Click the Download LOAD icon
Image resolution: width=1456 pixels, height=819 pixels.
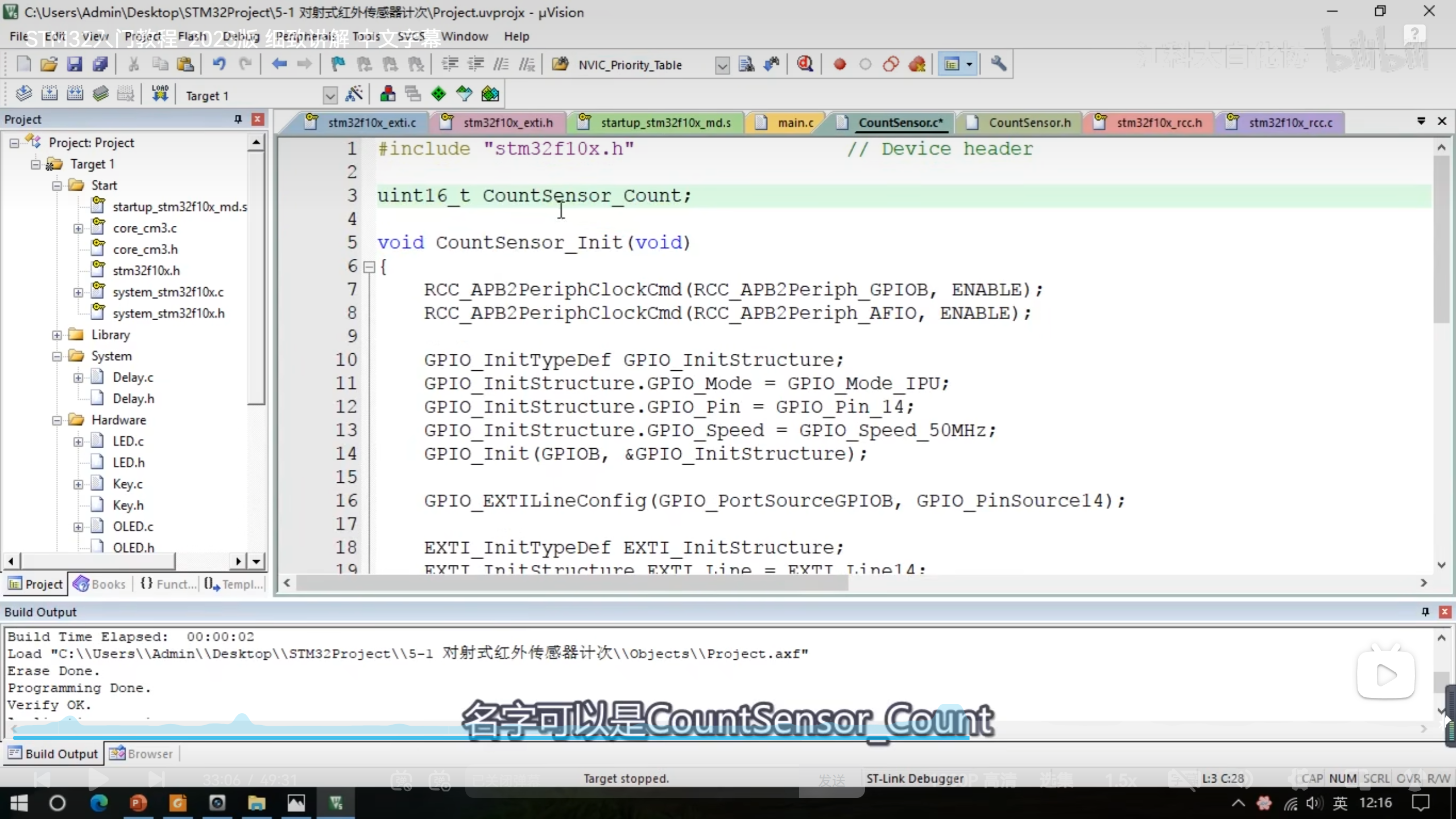tap(160, 94)
